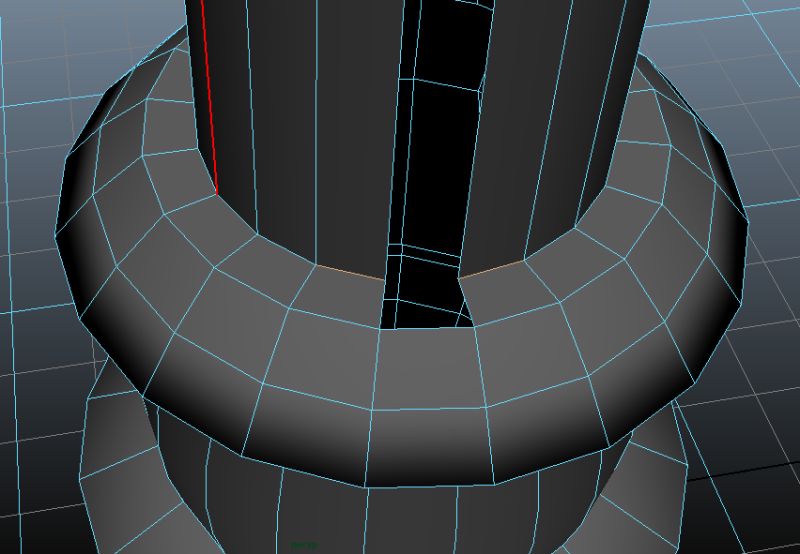Select the orange edge right of the gap
Viewport: 800px width, 554px height.
point(491,269)
